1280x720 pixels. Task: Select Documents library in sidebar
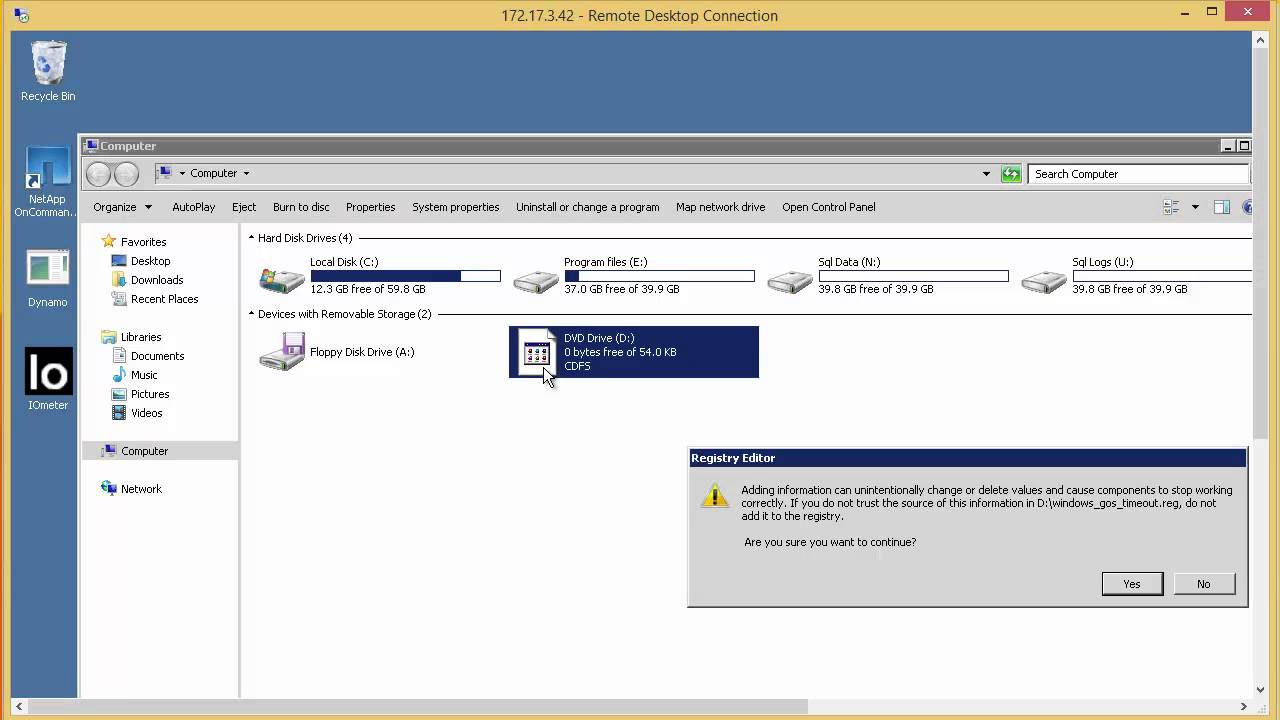tap(157, 356)
